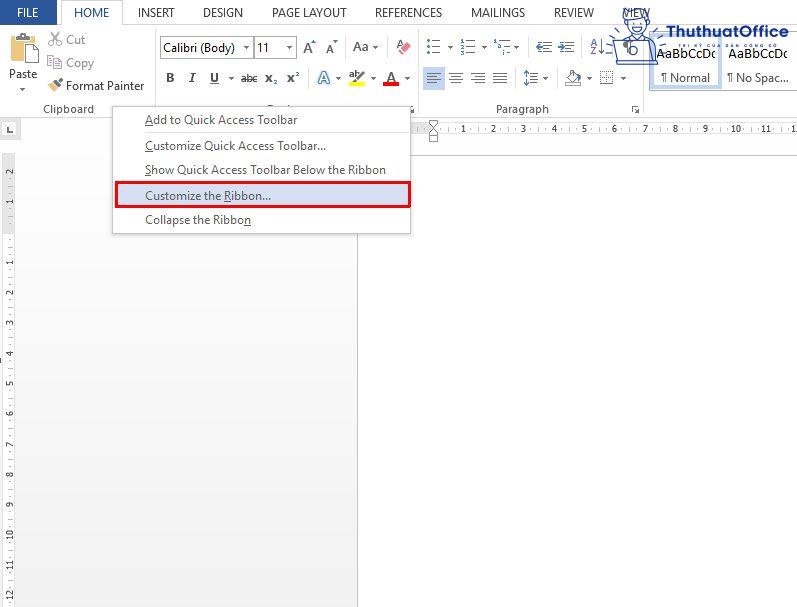Choose Show Quick Access Toolbar Below the Ribbon
Viewport: 797px width, 607px height.
click(x=261, y=170)
